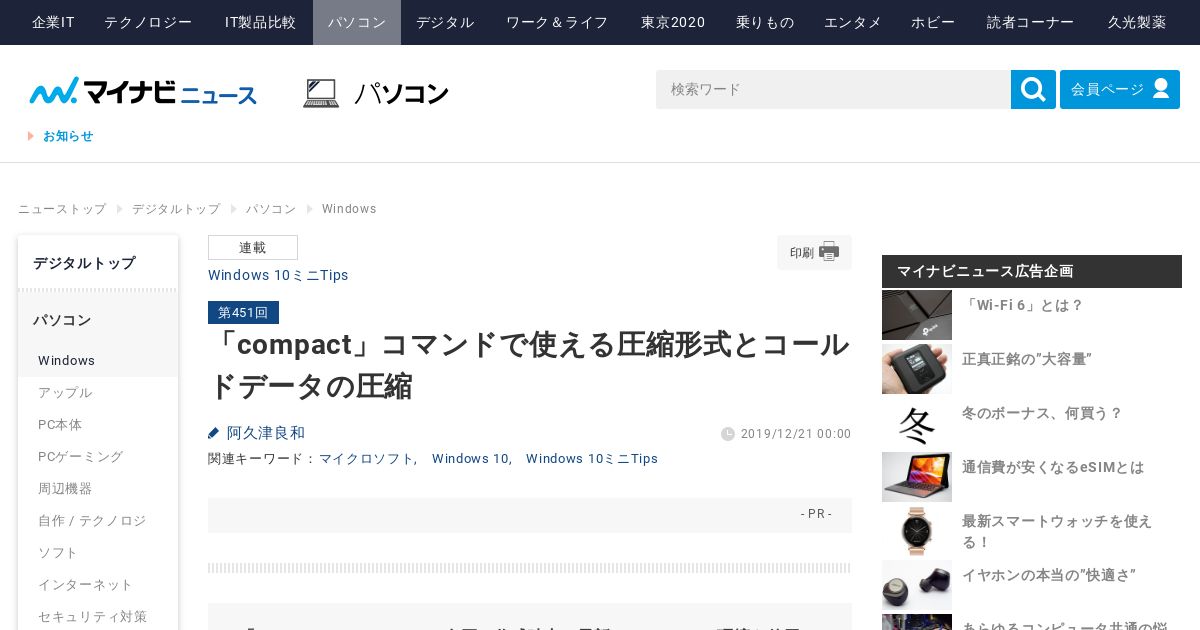Open author 阿久津良和 profile link

tap(265, 433)
